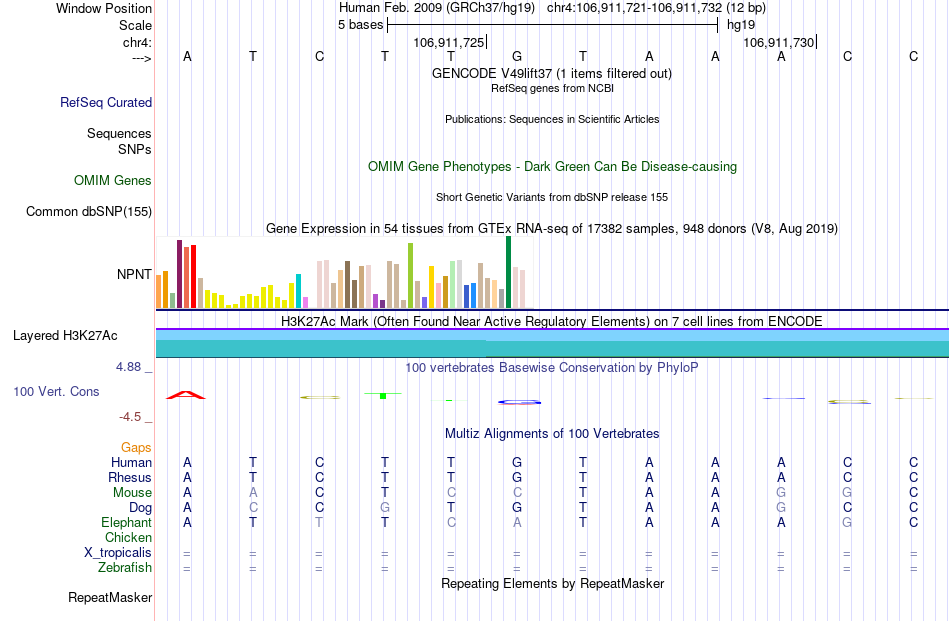This screenshot has width=950, height=621.
Task: Click the NPNT gene expression label
Action: [x=134, y=274]
